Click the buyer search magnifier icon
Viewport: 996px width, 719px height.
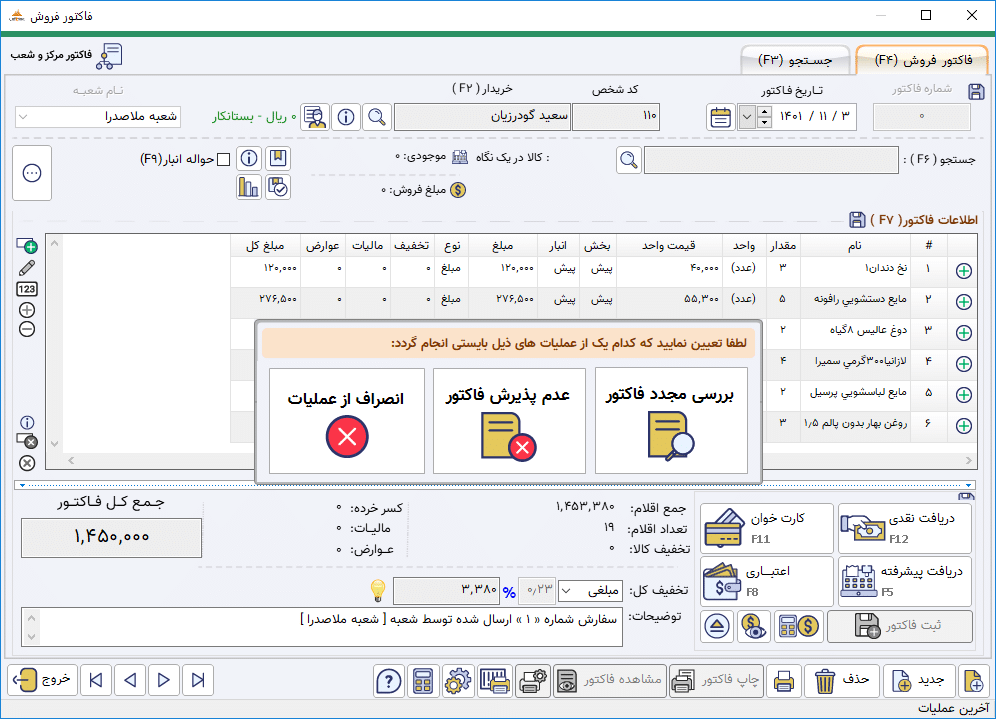point(377,117)
